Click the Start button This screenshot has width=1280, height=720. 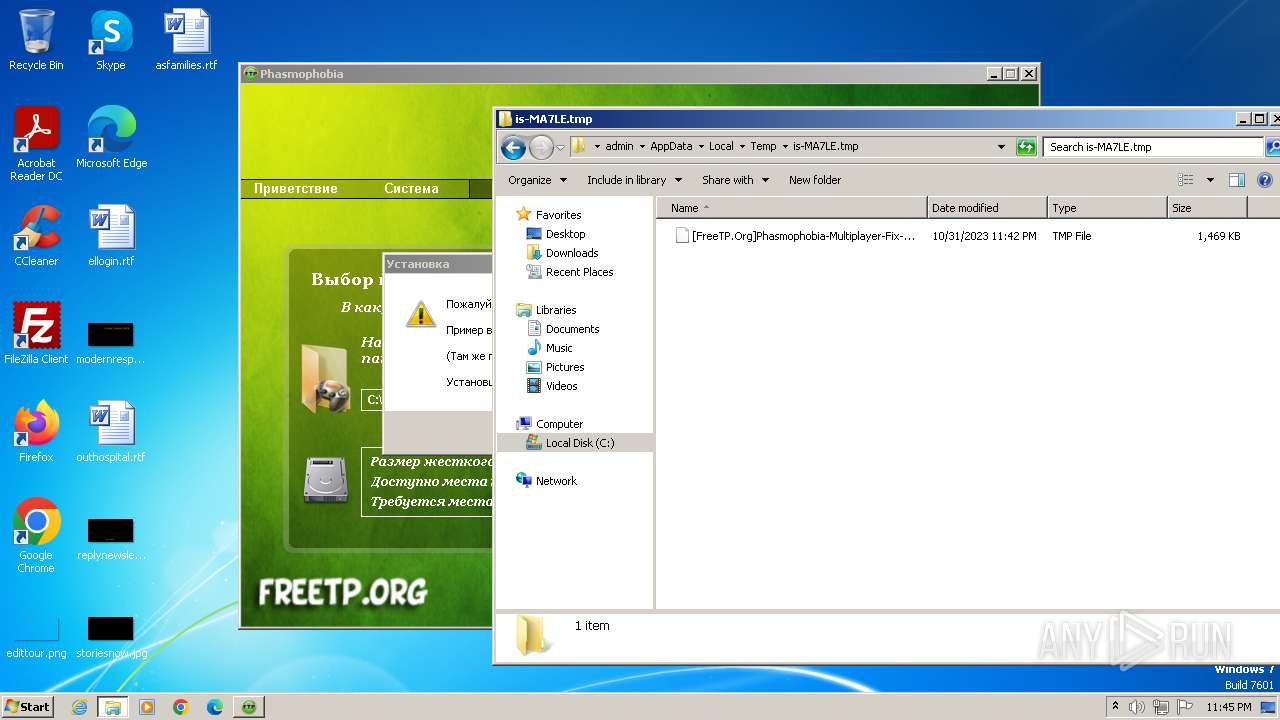[x=27, y=707]
